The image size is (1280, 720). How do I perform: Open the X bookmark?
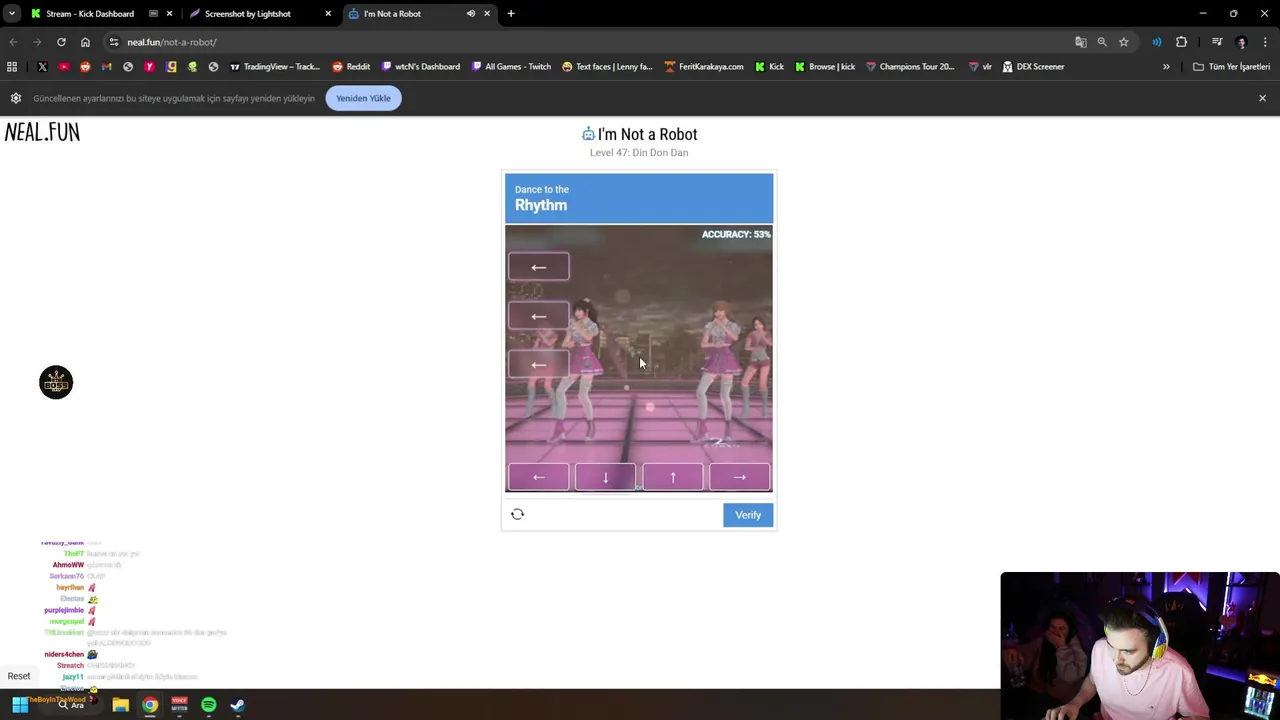[42, 67]
